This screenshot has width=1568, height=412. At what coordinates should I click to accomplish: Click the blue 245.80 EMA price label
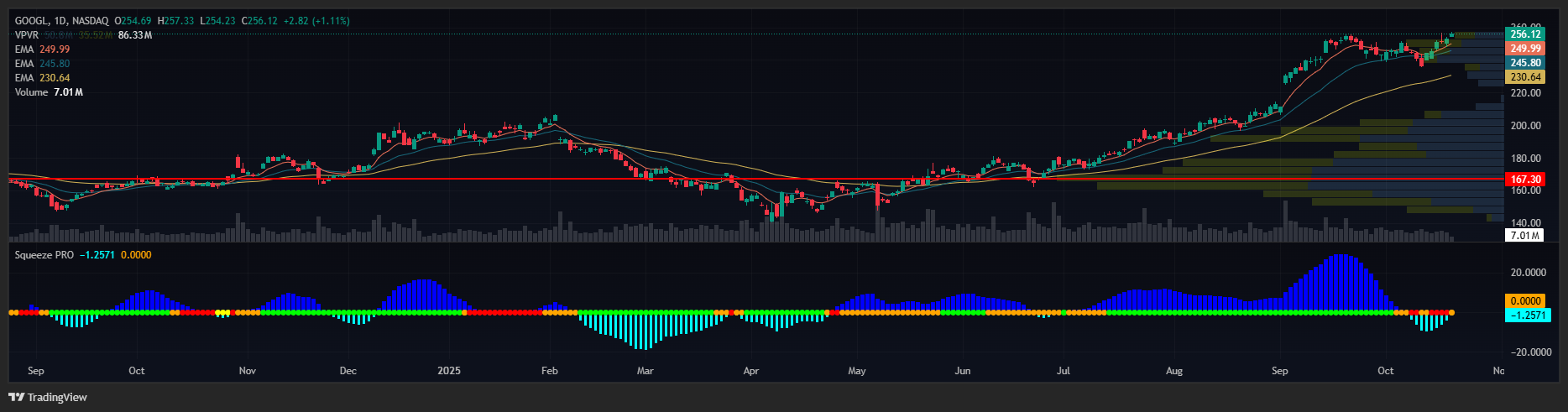point(1525,63)
